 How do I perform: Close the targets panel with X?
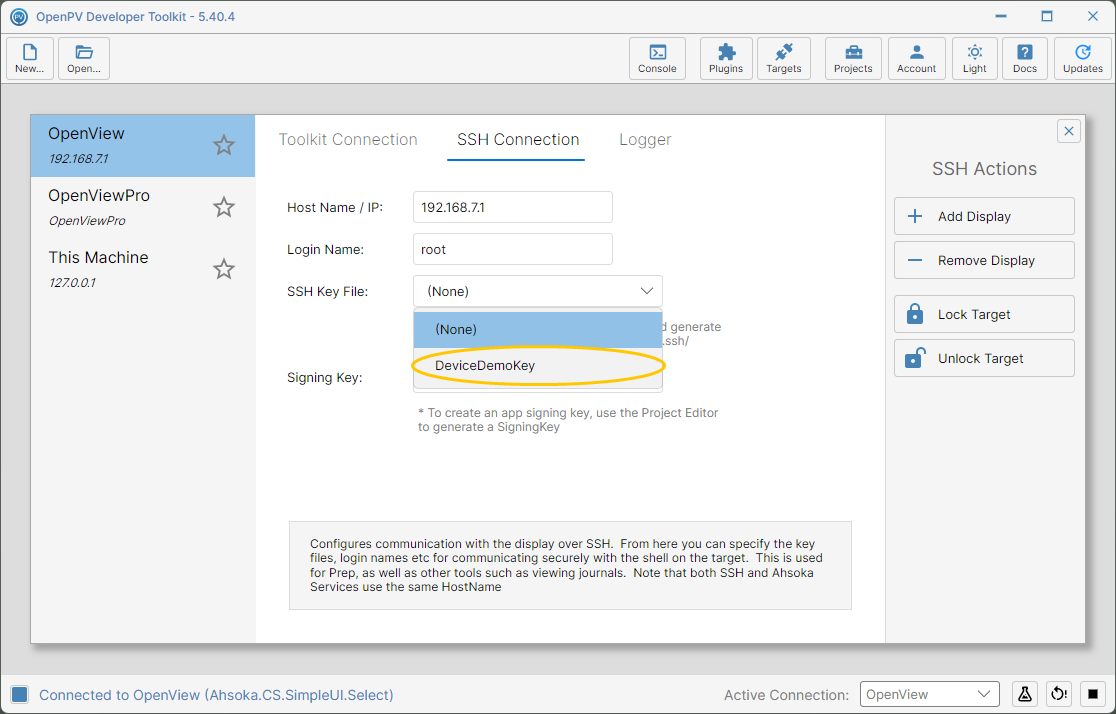(x=1068, y=131)
